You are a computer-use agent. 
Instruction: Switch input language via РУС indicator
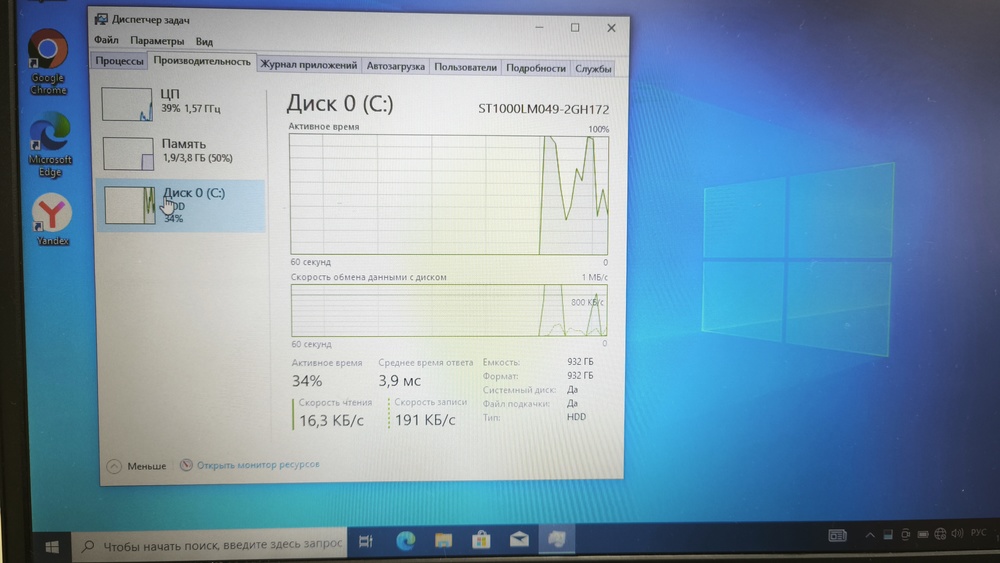coord(978,532)
